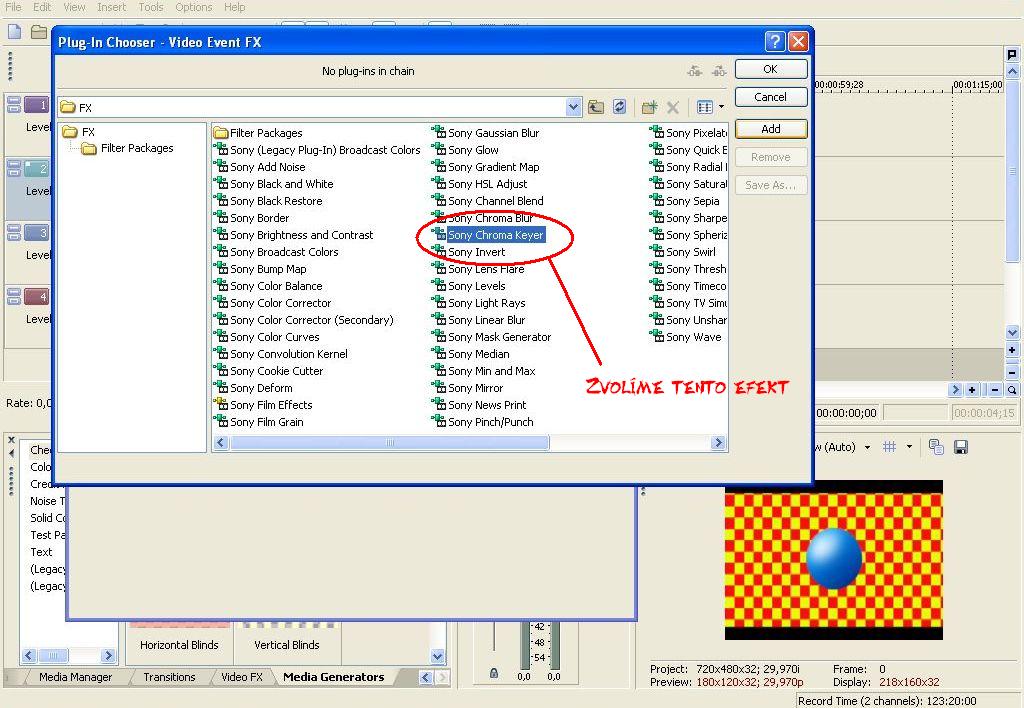Click the FX folder icon in the tree
Image resolution: width=1024 pixels, height=708 pixels.
pos(70,132)
